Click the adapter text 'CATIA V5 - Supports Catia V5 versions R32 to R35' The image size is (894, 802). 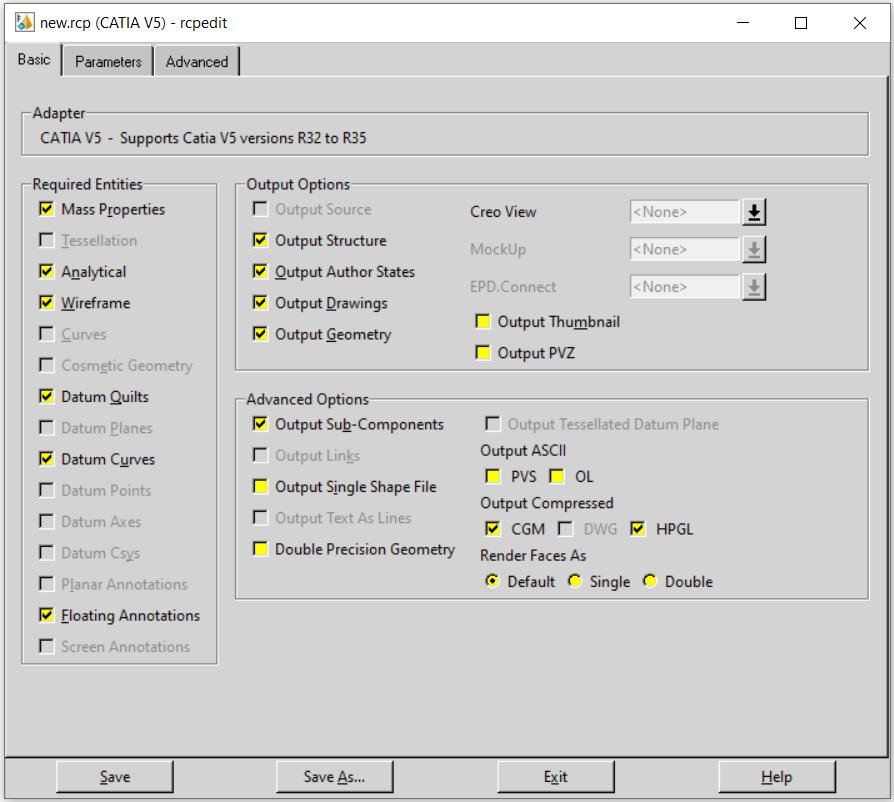tap(203, 138)
